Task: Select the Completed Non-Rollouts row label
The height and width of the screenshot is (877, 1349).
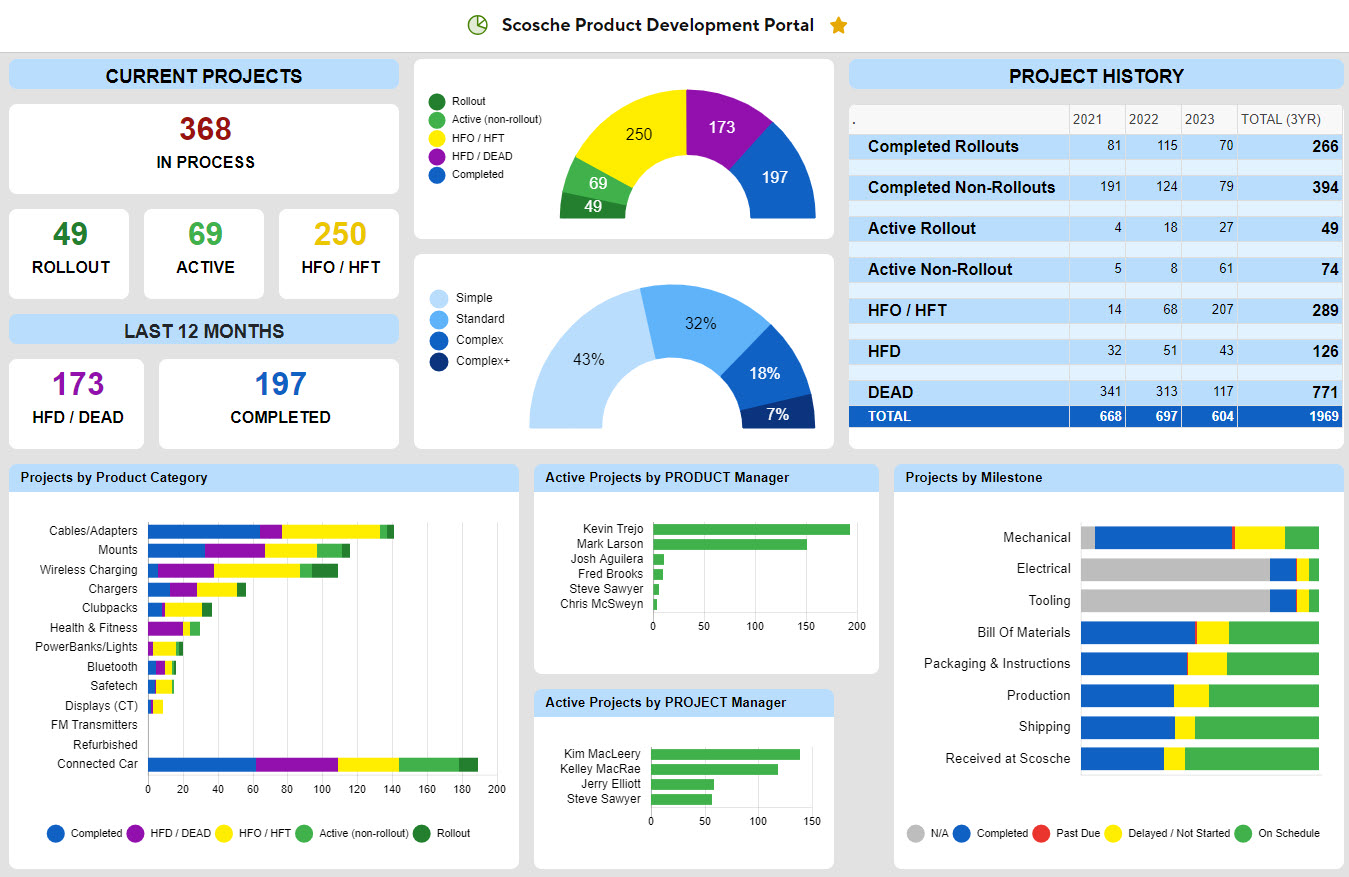Action: click(961, 187)
